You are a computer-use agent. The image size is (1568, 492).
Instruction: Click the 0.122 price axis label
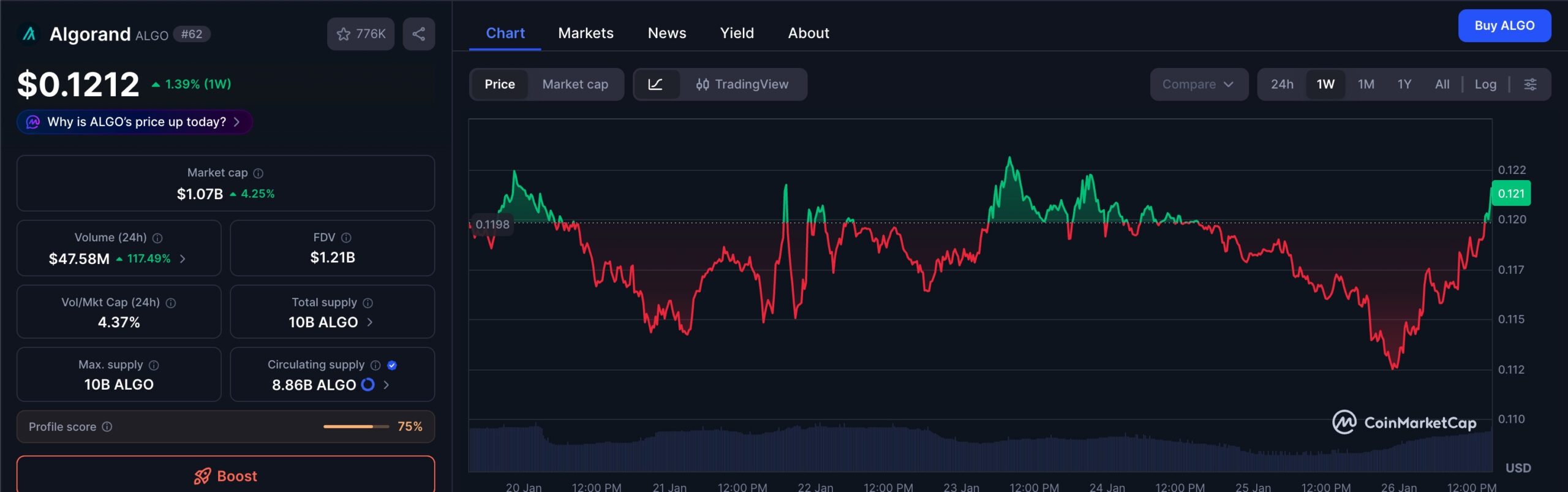1512,170
